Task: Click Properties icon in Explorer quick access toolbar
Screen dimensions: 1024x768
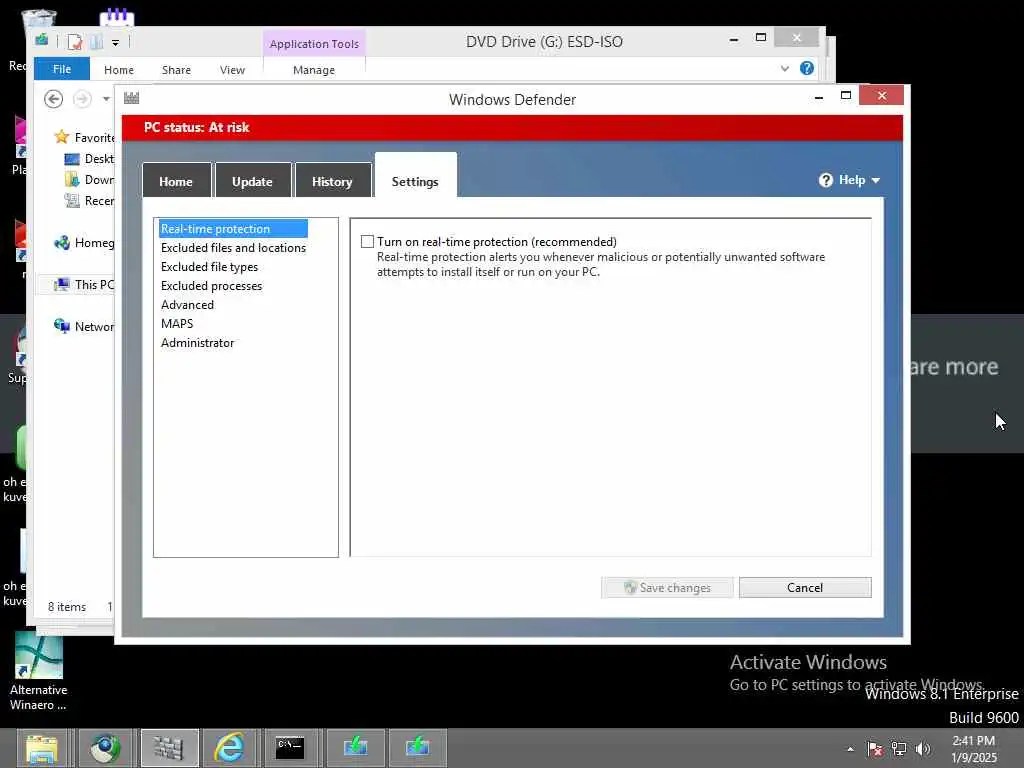Action: (x=74, y=42)
